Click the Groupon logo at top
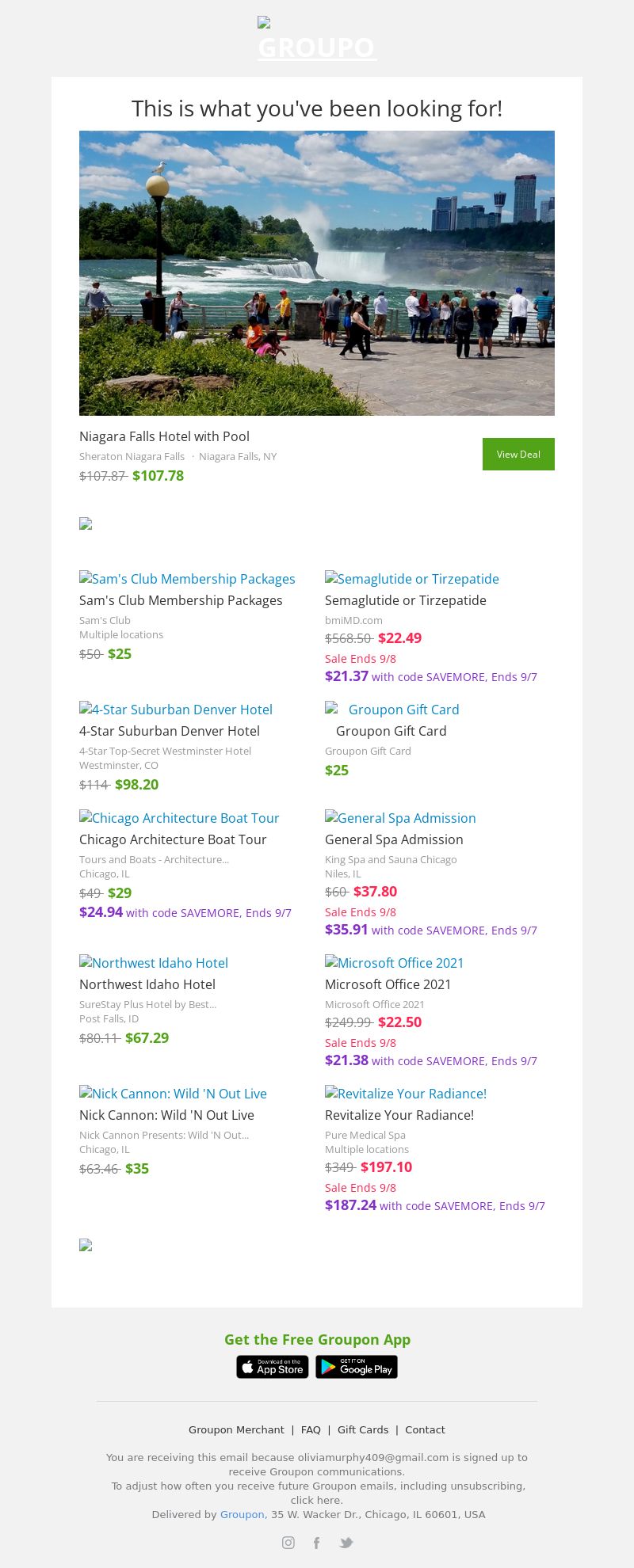 [x=317, y=40]
